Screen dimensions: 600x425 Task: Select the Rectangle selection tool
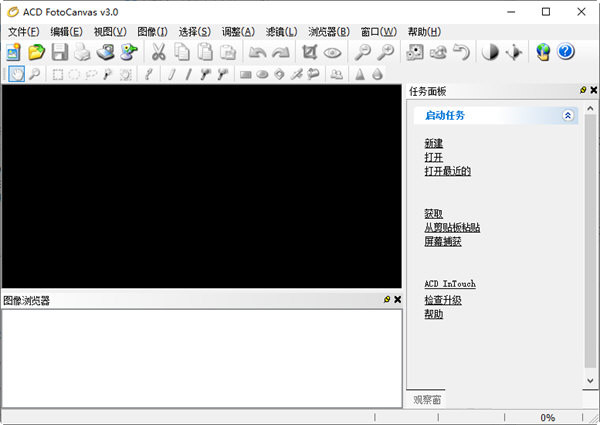click(x=57, y=74)
